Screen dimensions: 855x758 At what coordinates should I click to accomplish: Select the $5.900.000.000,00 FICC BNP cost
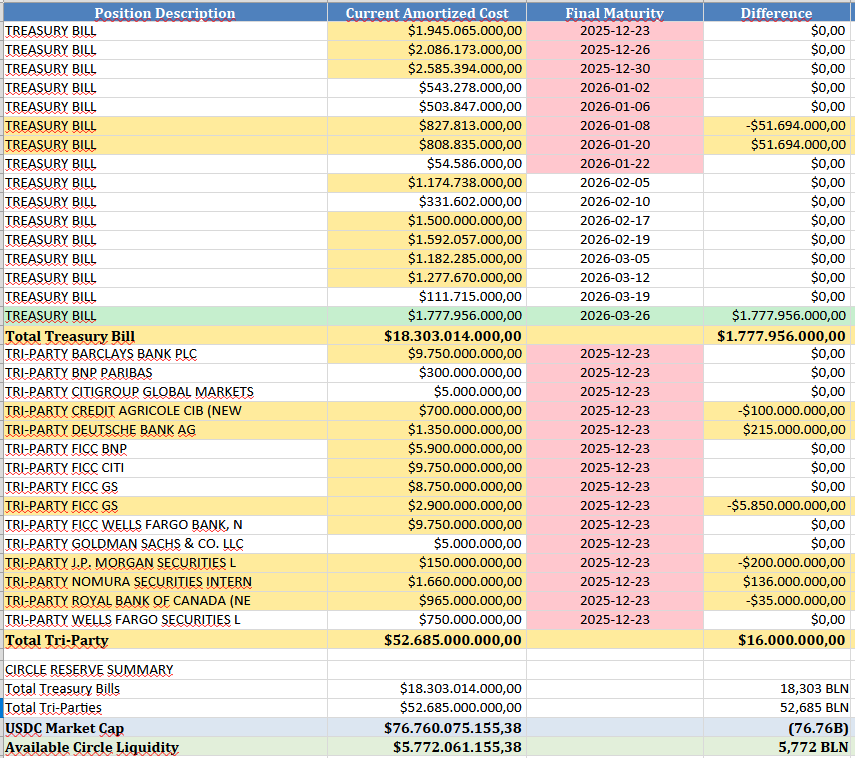click(426, 449)
